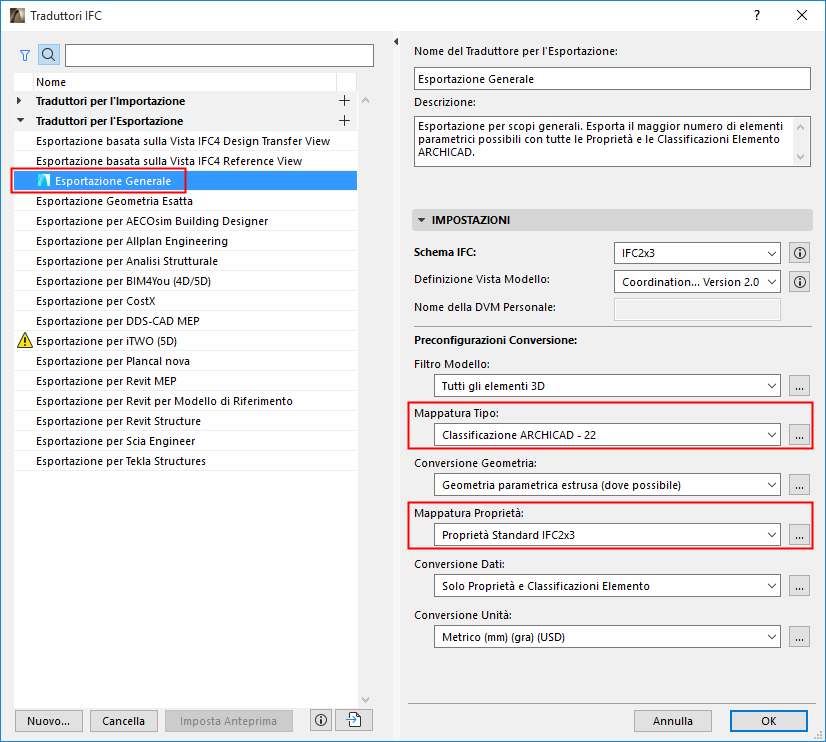Select Revit per Modello di Riferimento
This screenshot has height=742, width=826.
(185, 401)
